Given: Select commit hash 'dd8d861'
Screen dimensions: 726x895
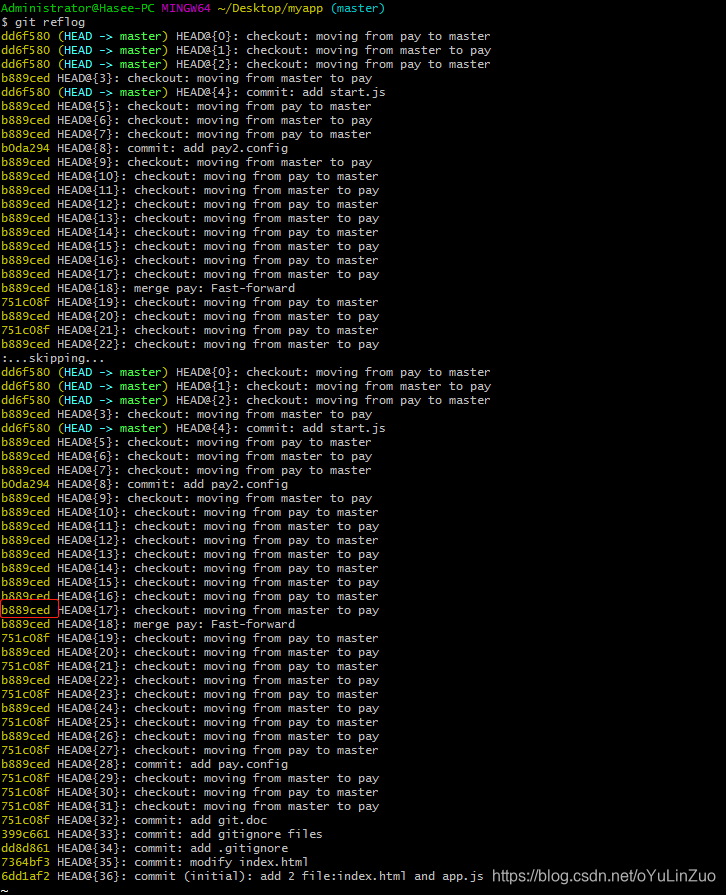Looking at the screenshot, I should [25, 848].
